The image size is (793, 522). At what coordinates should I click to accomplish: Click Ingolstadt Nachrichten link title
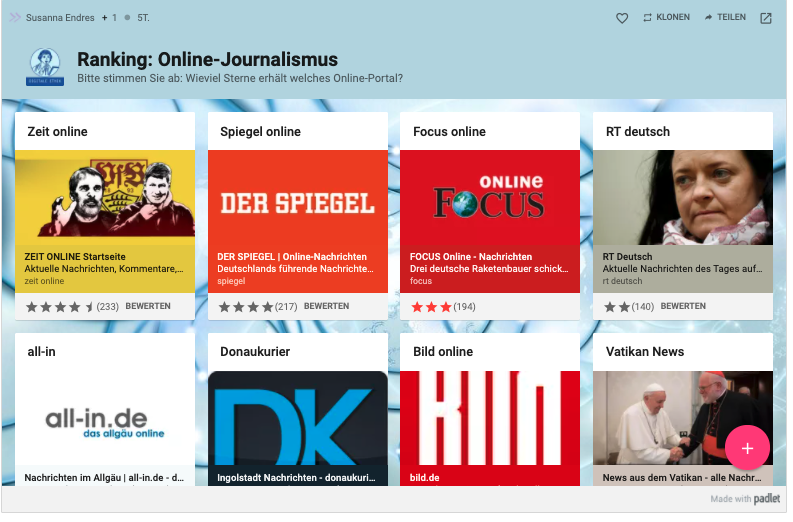pyautogui.click(x=296, y=477)
